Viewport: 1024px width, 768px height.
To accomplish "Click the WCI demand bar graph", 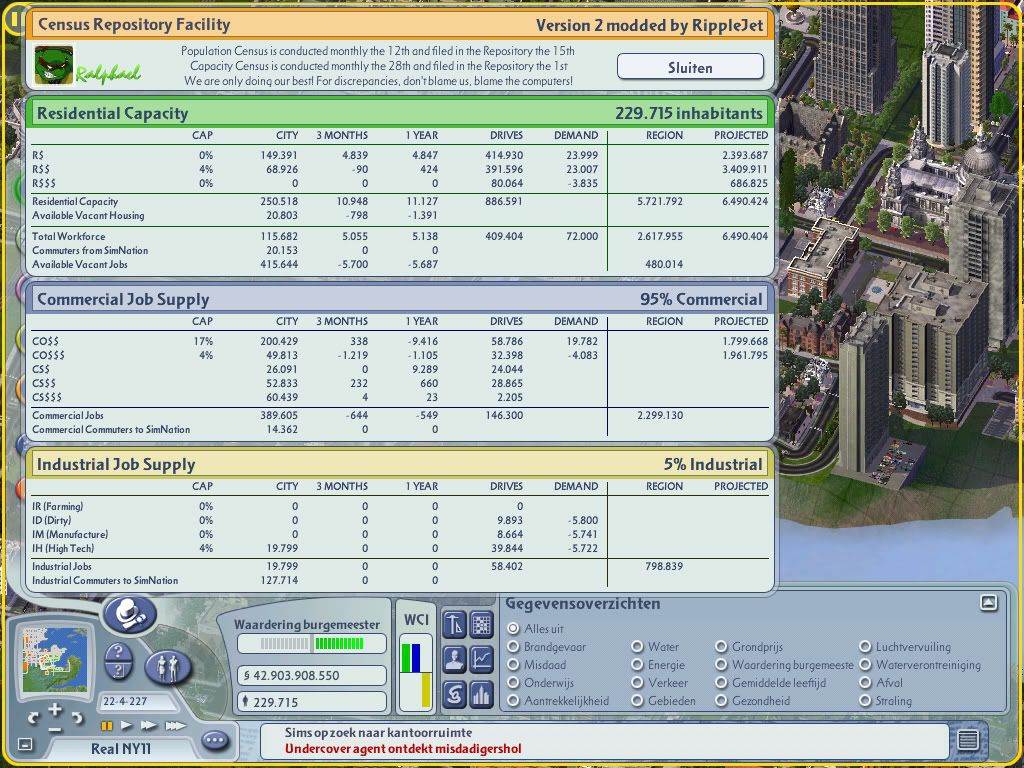I will 416,675.
